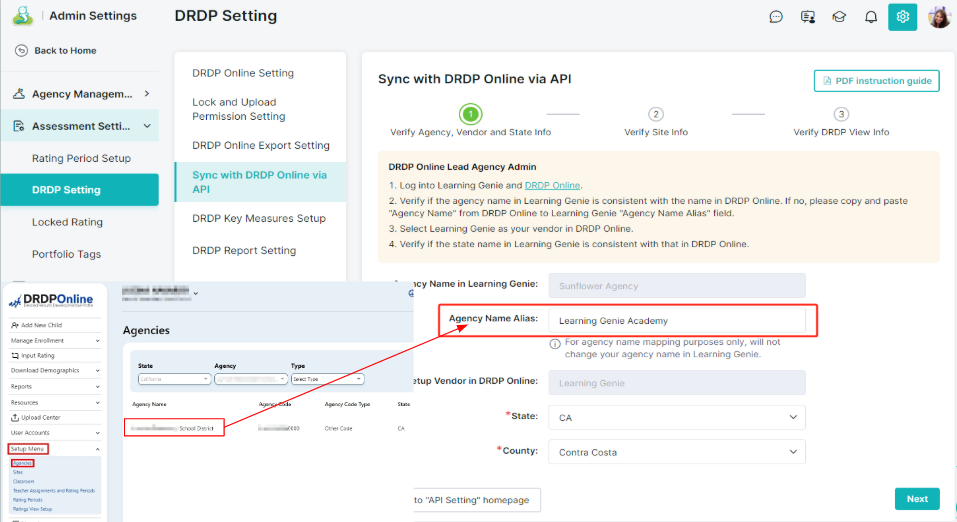Open the blurred Agency filter dropdown
The height and width of the screenshot is (522, 957).
point(251,379)
